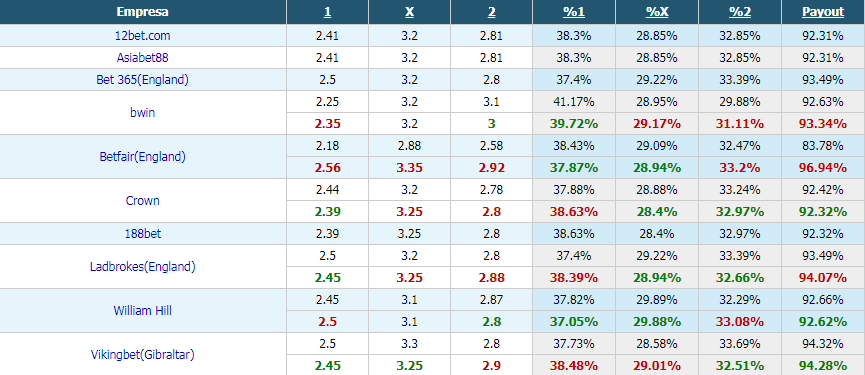Select Betfair's 96.94% payout cell
The image size is (865, 375).
823,168
